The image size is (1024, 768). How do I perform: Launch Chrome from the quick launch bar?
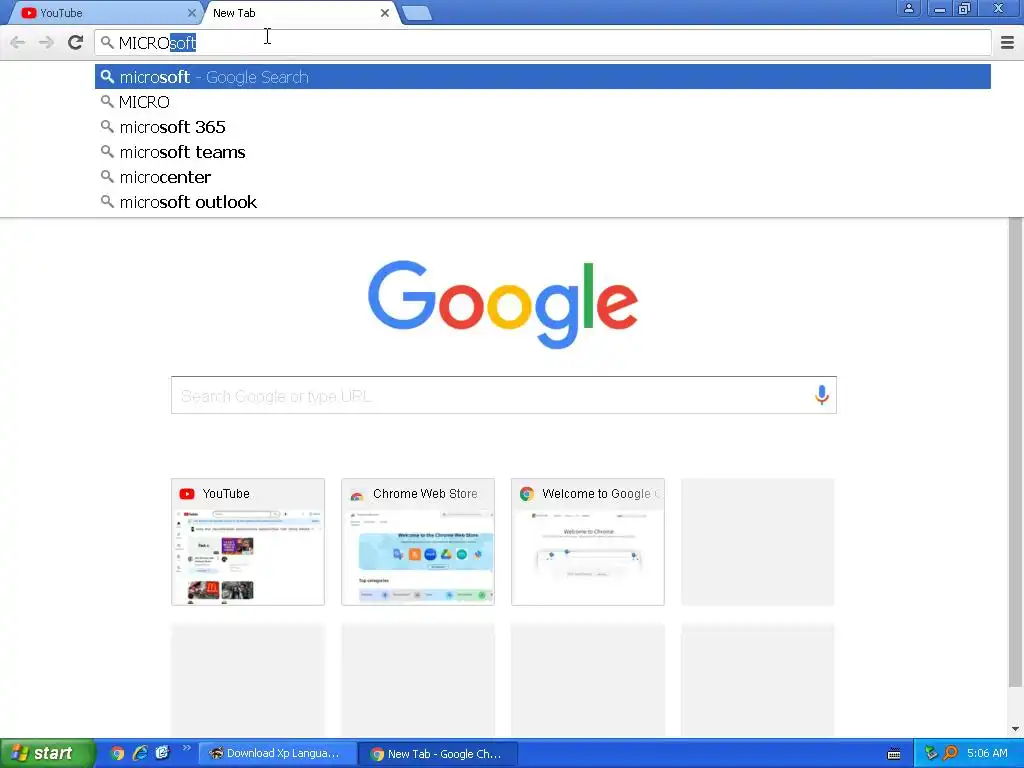117,753
